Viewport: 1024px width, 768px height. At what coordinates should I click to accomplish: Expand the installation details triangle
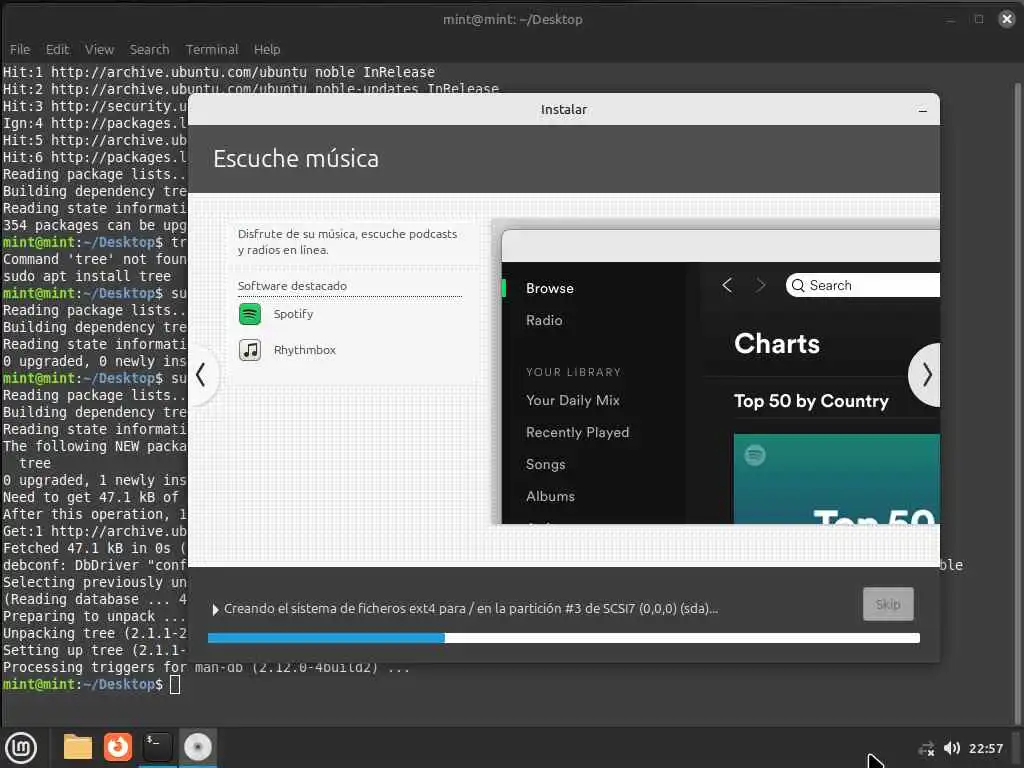tap(216, 609)
